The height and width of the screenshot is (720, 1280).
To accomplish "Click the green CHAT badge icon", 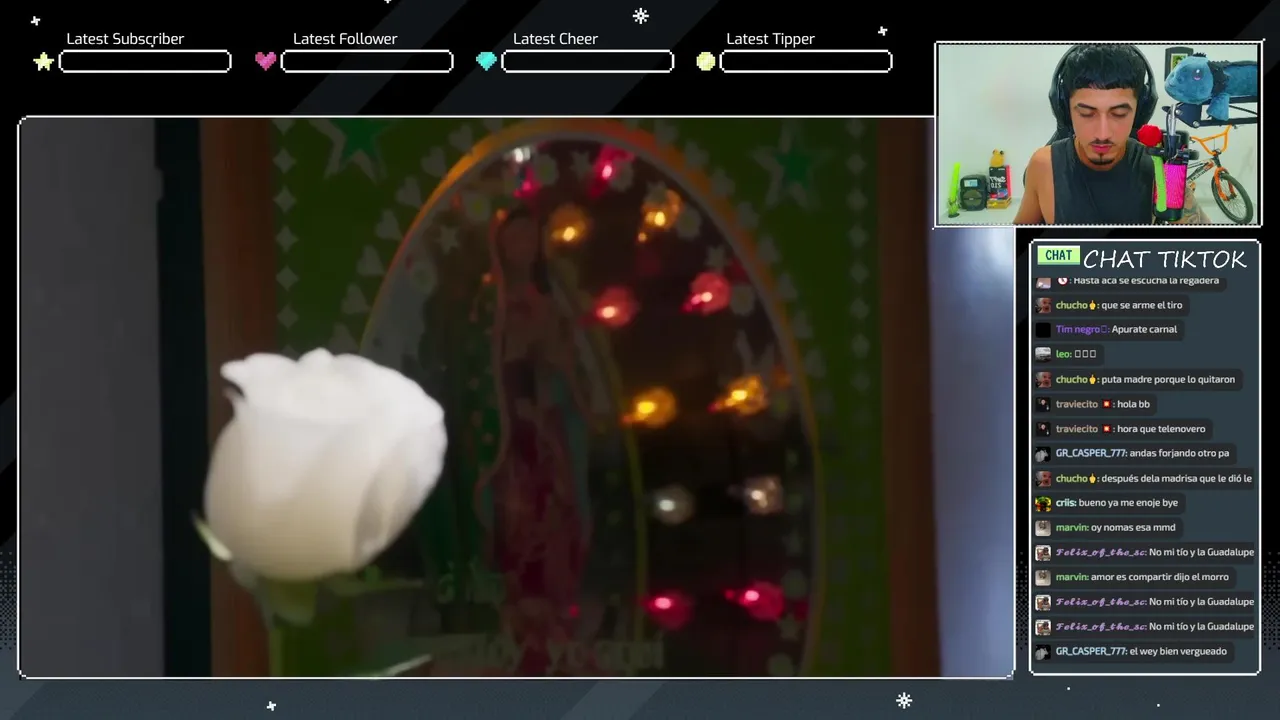I will point(1058,255).
